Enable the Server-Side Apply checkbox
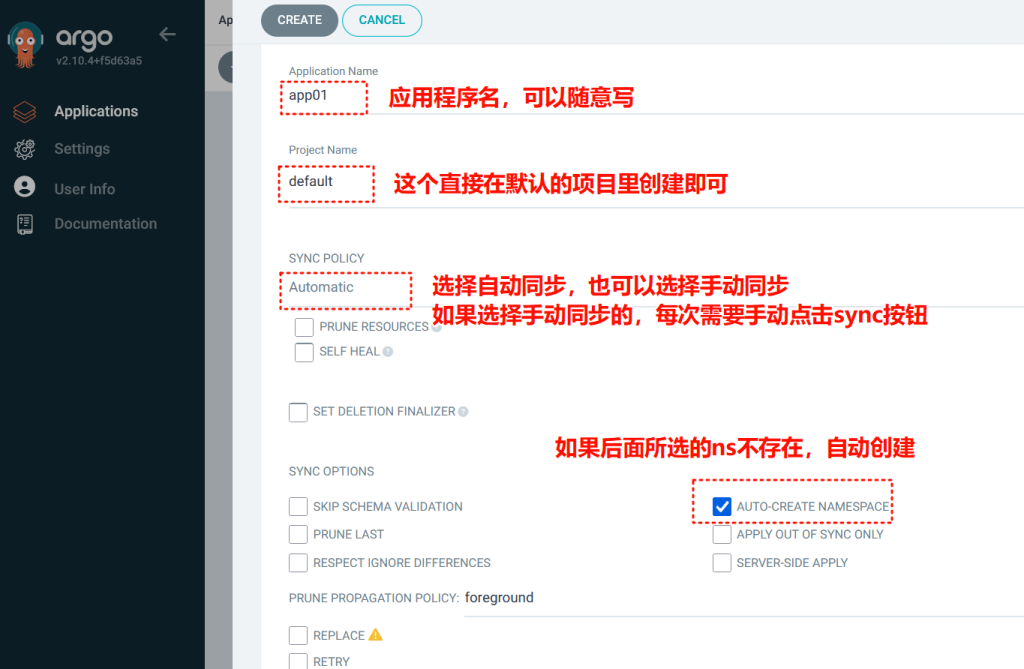The height and width of the screenshot is (669, 1024). point(722,563)
